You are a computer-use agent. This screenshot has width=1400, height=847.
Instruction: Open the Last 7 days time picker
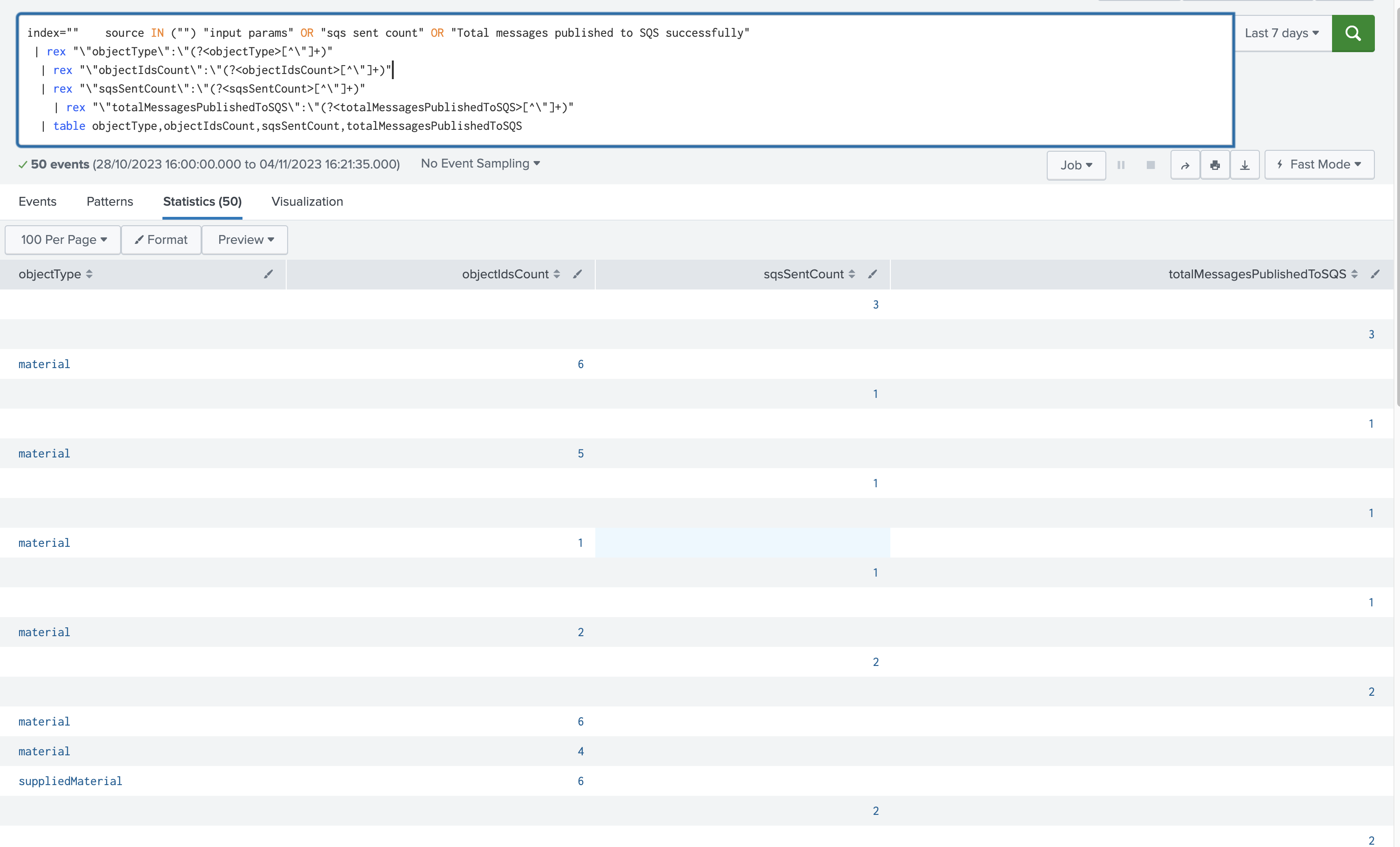click(1282, 33)
